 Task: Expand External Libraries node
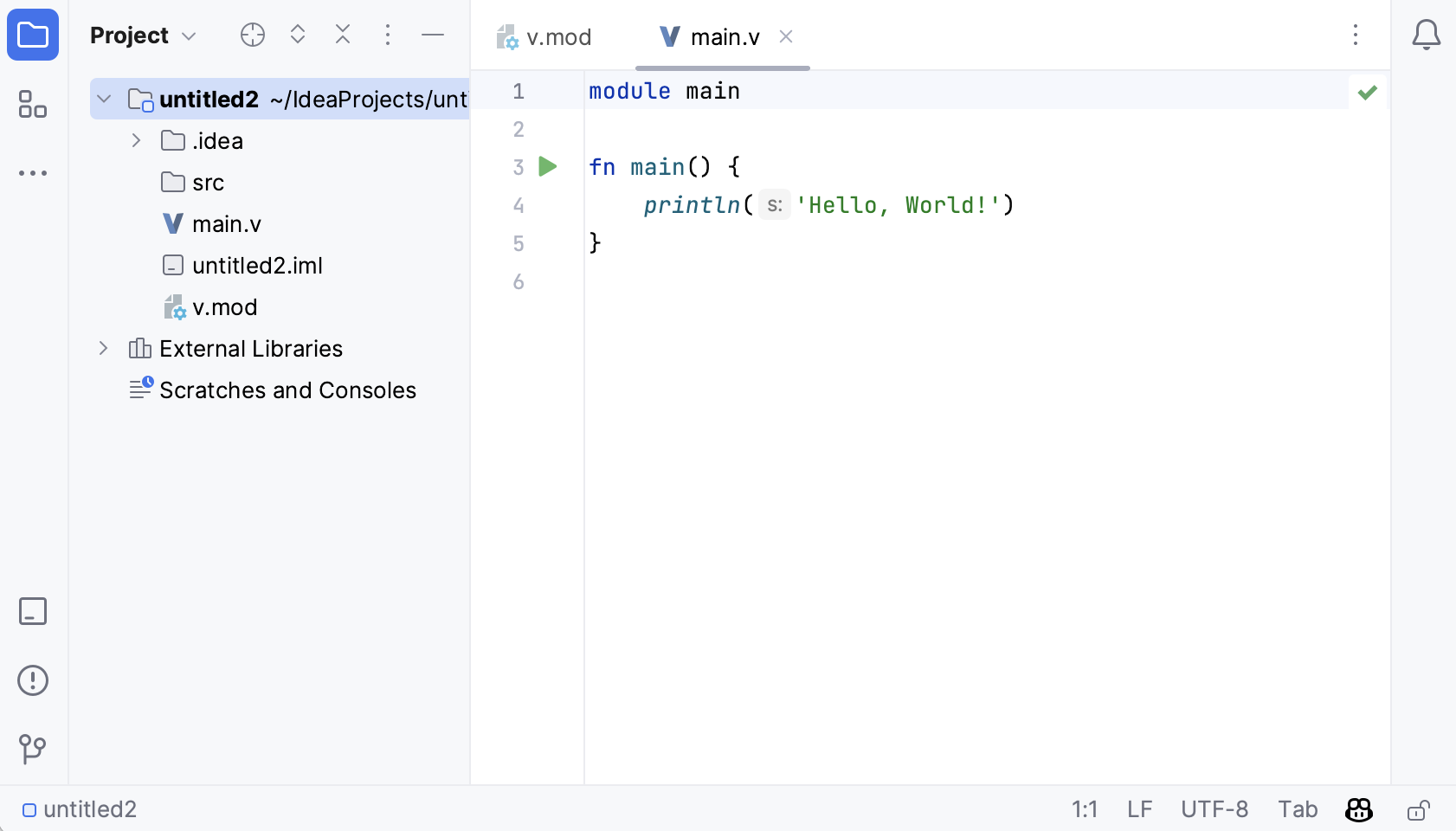point(103,348)
